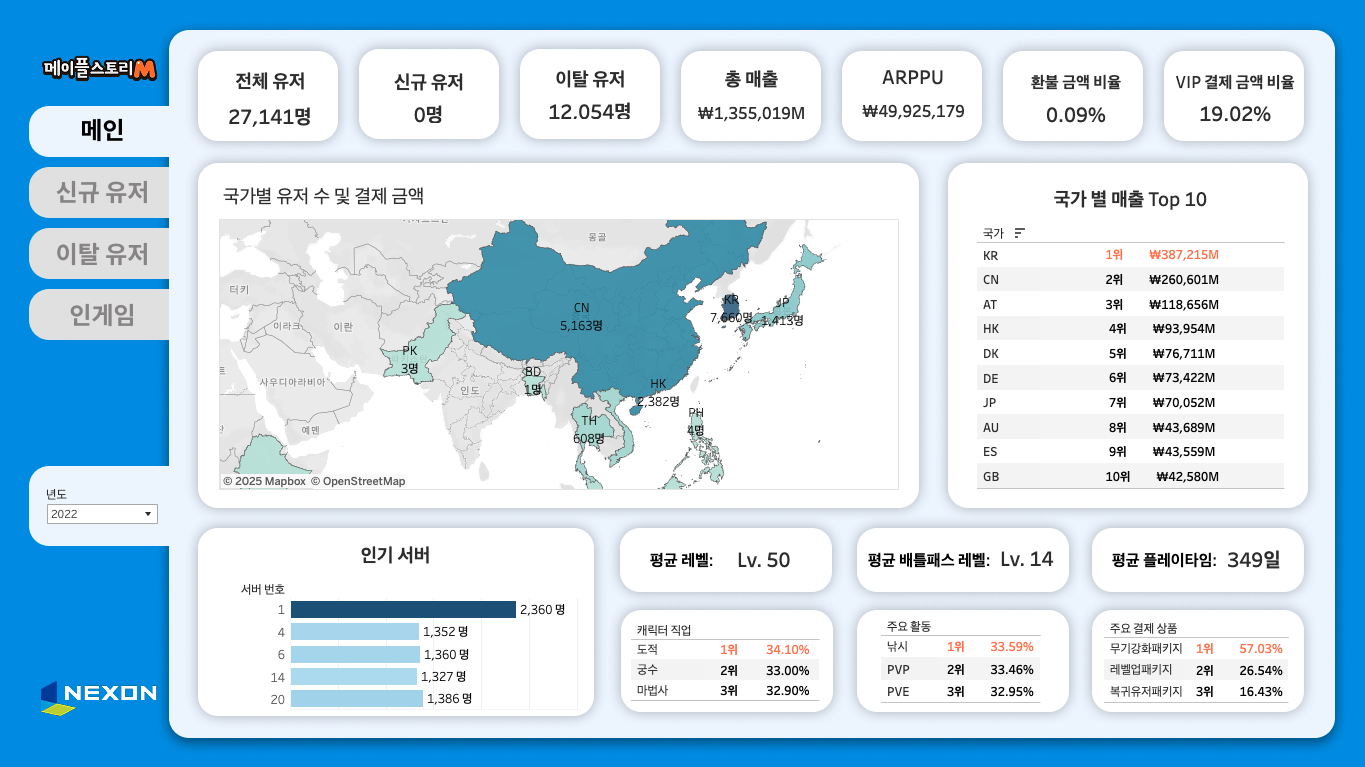
Task: Switch to the 신규 유저 tab
Action: (x=100, y=192)
